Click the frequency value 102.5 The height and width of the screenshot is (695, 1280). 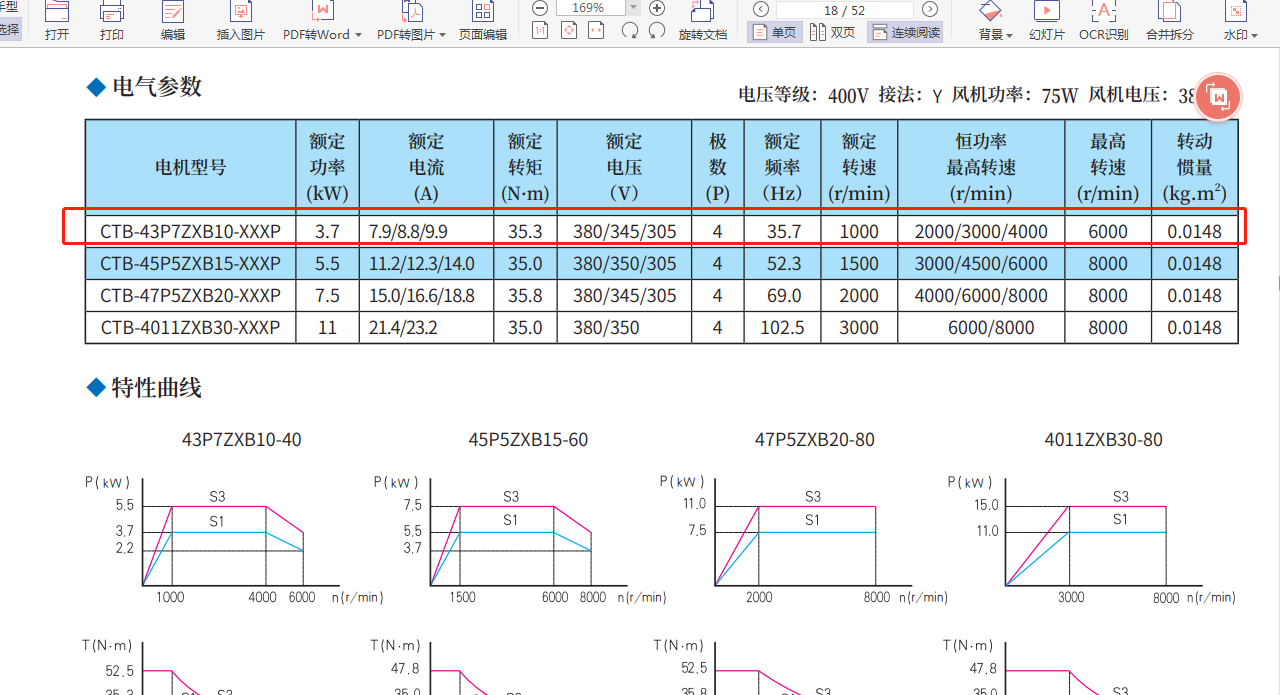pyautogui.click(x=782, y=328)
